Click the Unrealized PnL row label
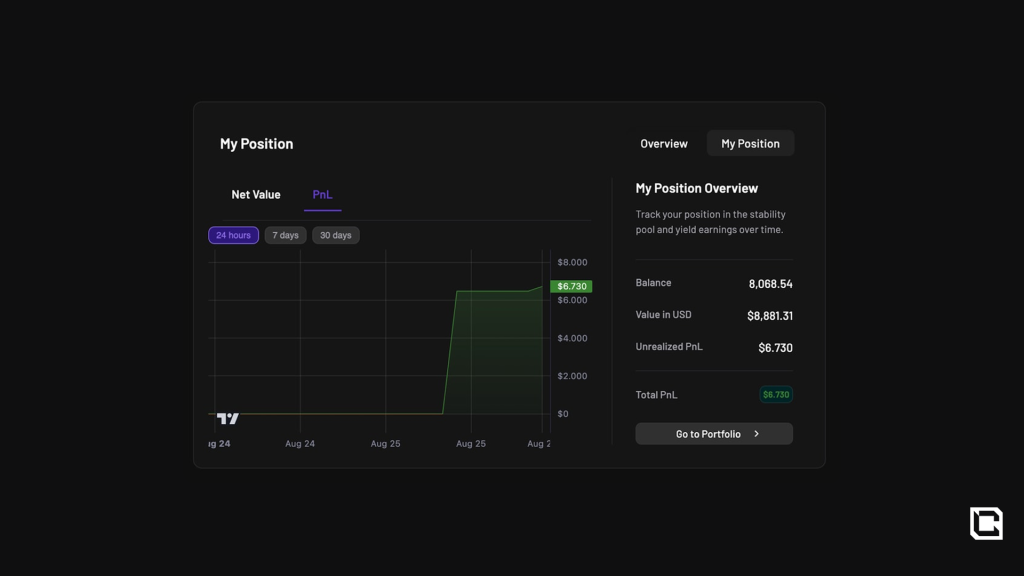The height and width of the screenshot is (576, 1024). click(x=669, y=347)
